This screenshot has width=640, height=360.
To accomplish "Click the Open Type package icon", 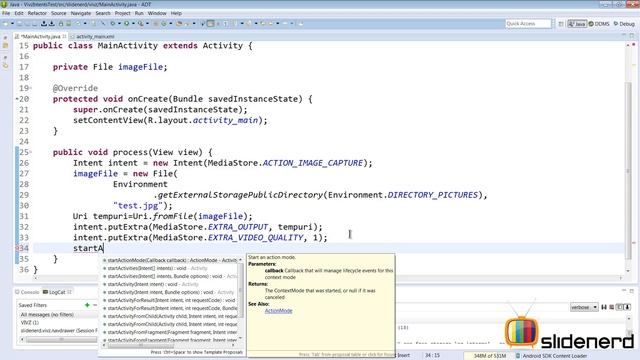I will point(179,24).
